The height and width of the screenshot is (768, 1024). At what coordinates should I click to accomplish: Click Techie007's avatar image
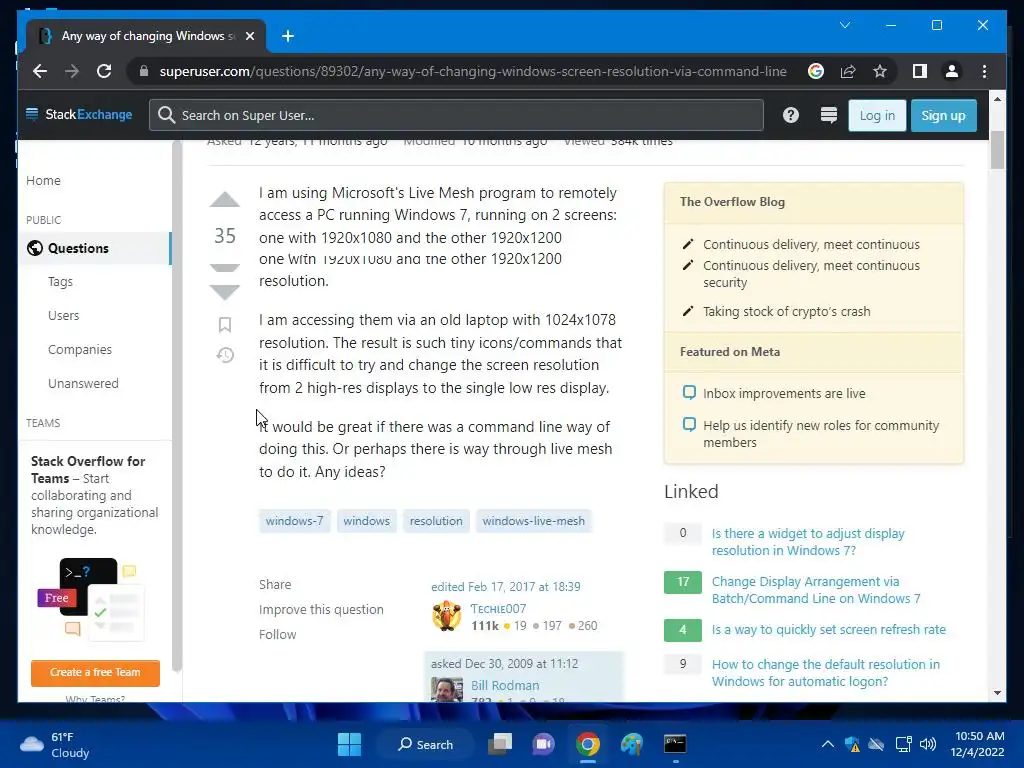coord(447,616)
